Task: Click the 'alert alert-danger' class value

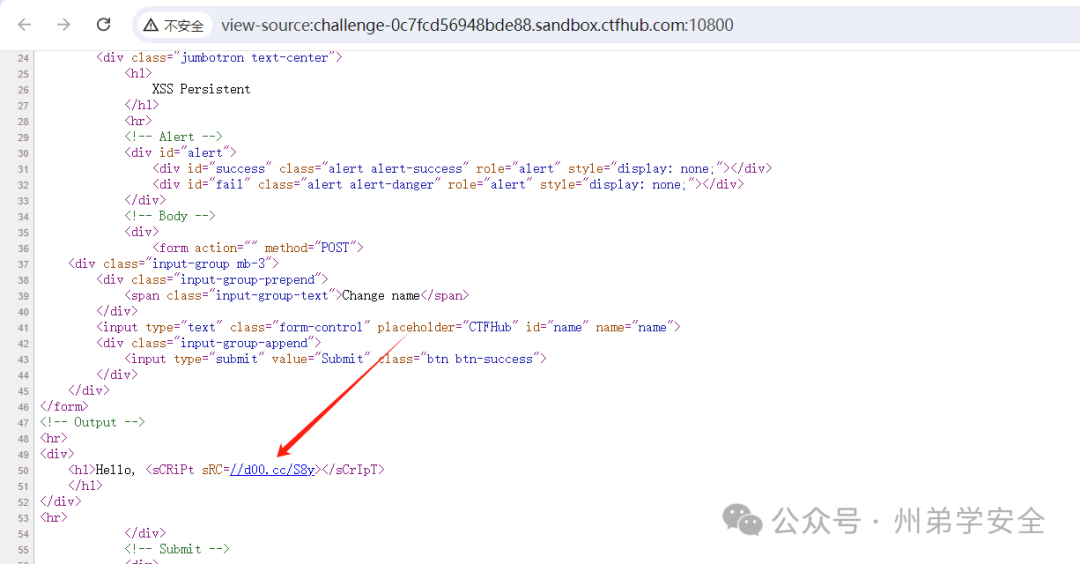Action: [x=371, y=184]
